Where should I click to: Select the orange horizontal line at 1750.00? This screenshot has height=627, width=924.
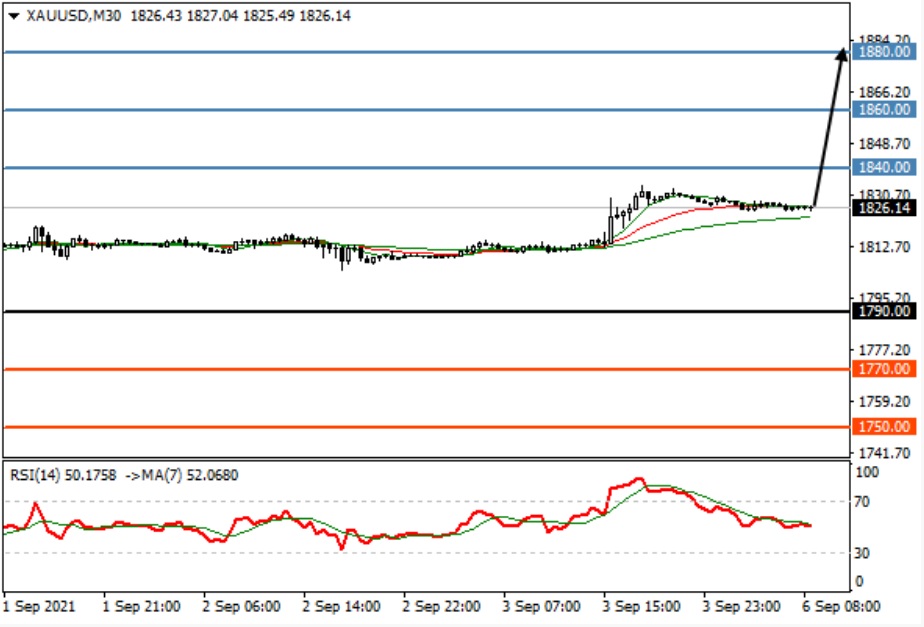click(427, 427)
